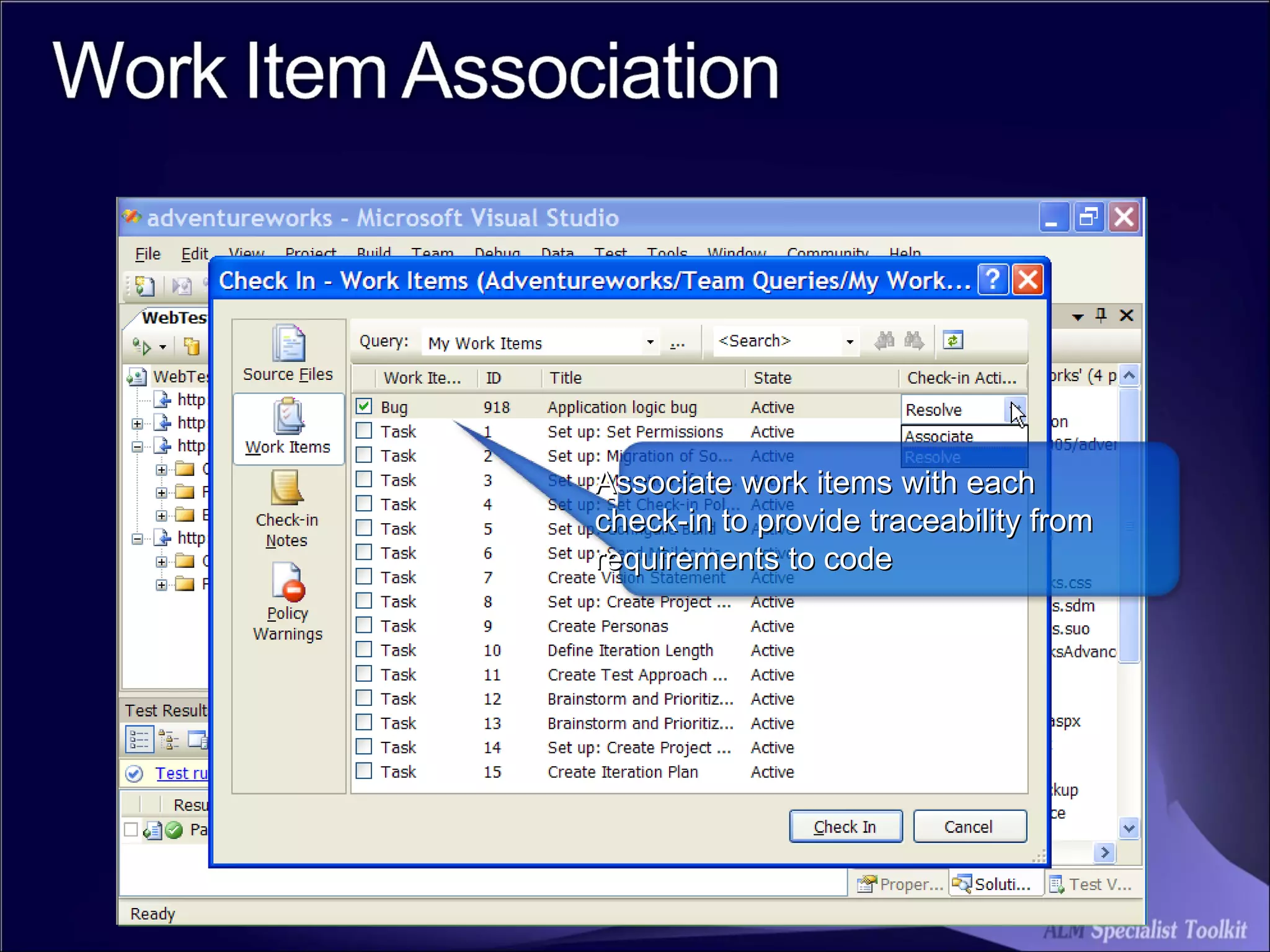Screen dimensions: 1270x952
Task: Click the first icon on Visual Studio main toolbar
Action: coord(144,286)
